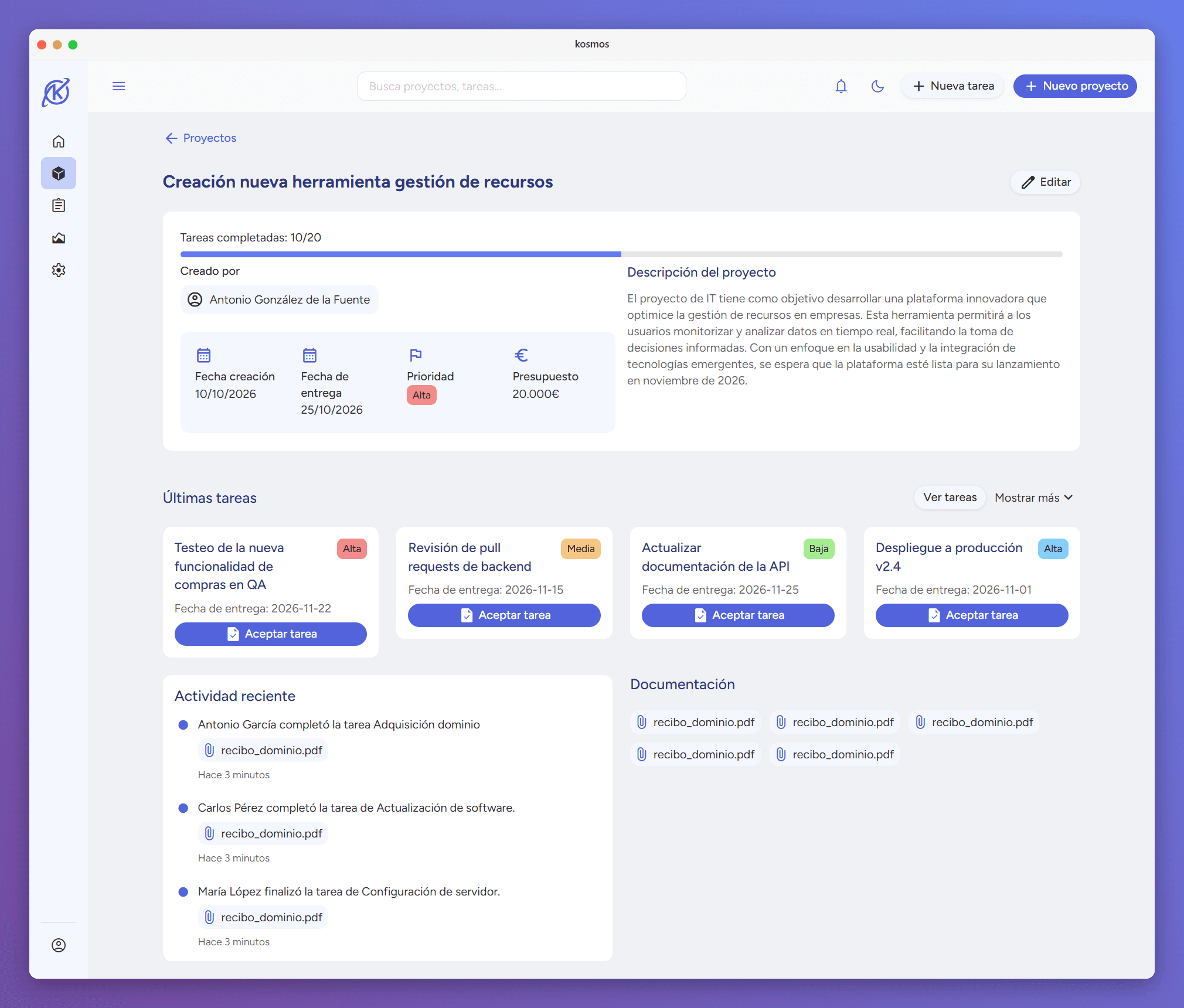
Task: Toggle dark mode moon icon
Action: tap(877, 86)
